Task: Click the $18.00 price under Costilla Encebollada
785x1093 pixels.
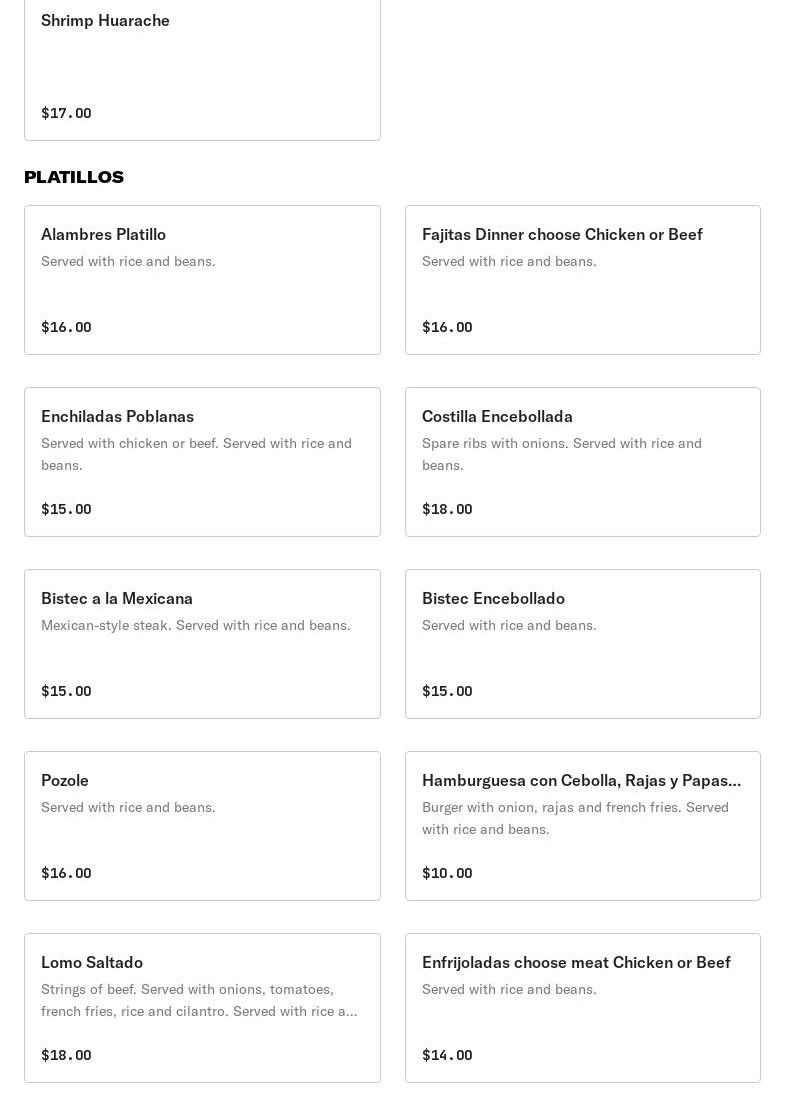Action: point(447,510)
